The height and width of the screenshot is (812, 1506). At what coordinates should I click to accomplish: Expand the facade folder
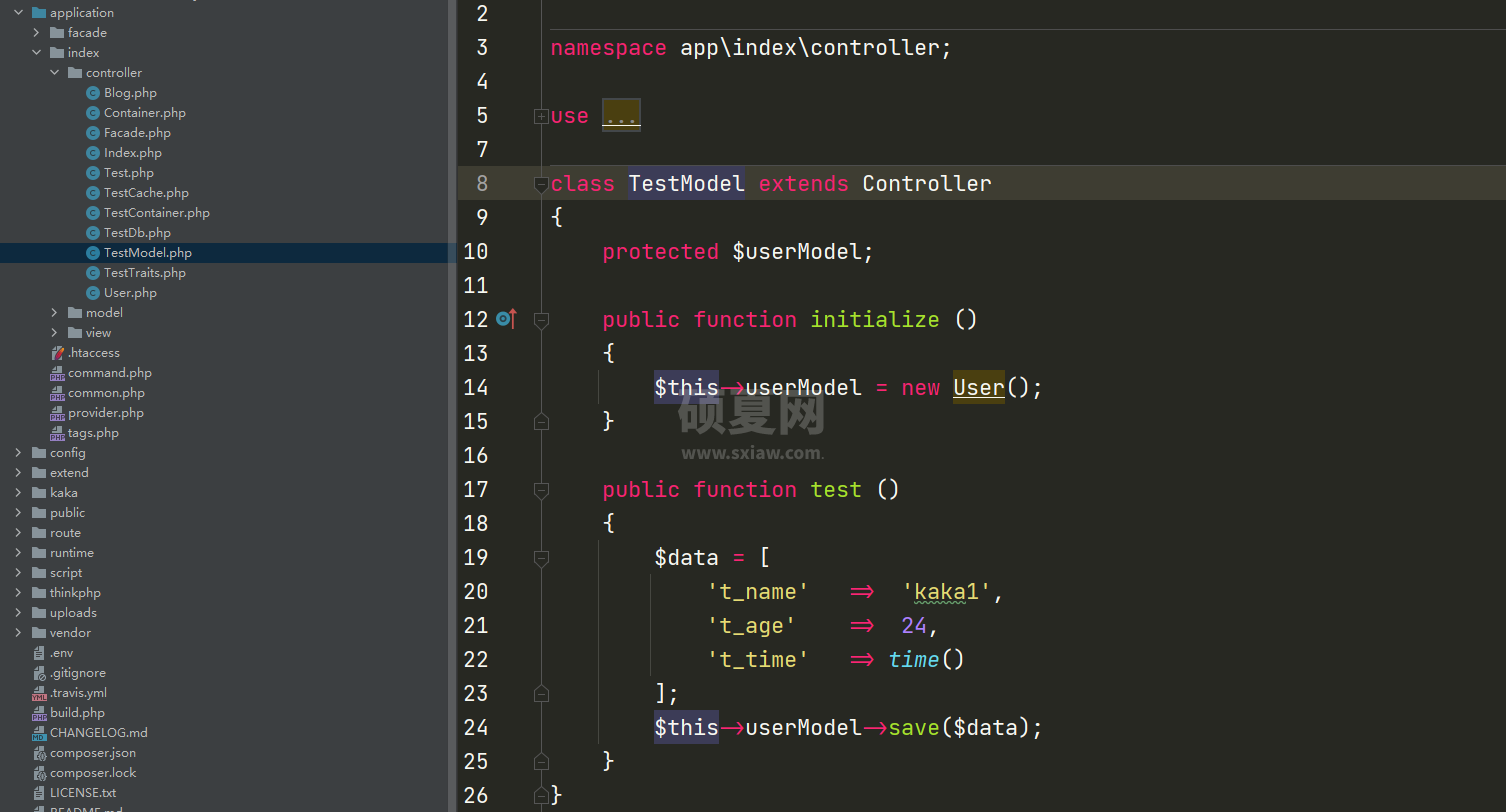click(36, 33)
